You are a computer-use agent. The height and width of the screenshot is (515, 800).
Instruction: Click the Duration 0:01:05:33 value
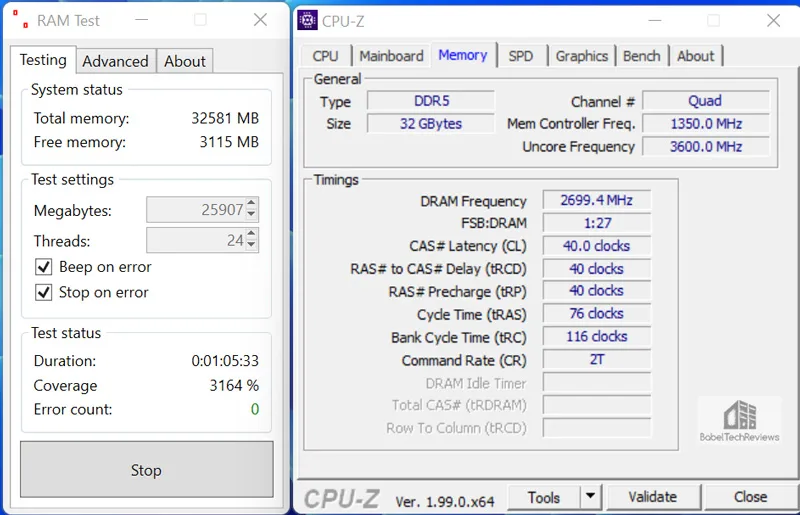point(225,361)
